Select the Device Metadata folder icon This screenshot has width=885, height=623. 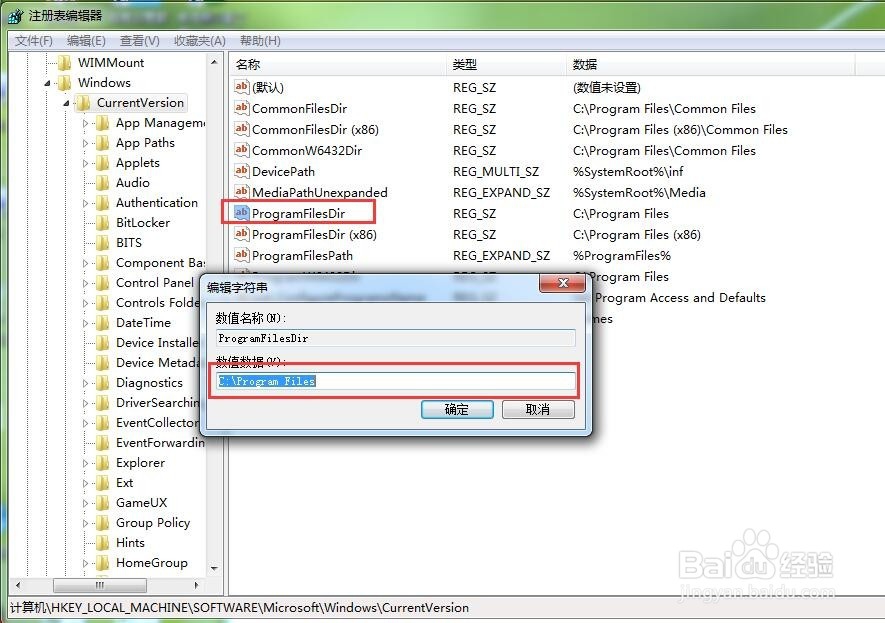[103, 363]
